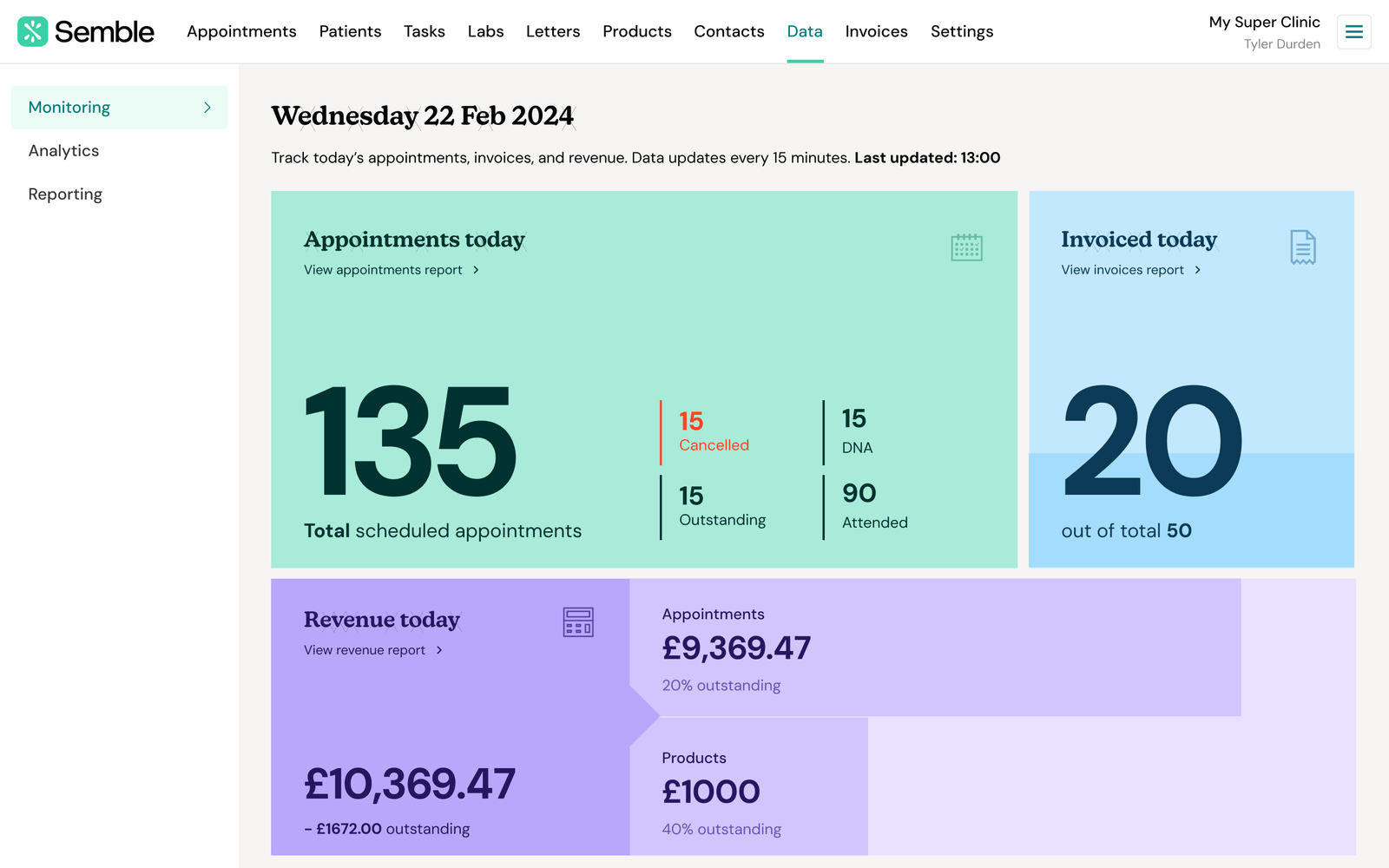Select Analytics in the left sidebar
Viewport: 1389px width, 868px height.
pos(63,151)
